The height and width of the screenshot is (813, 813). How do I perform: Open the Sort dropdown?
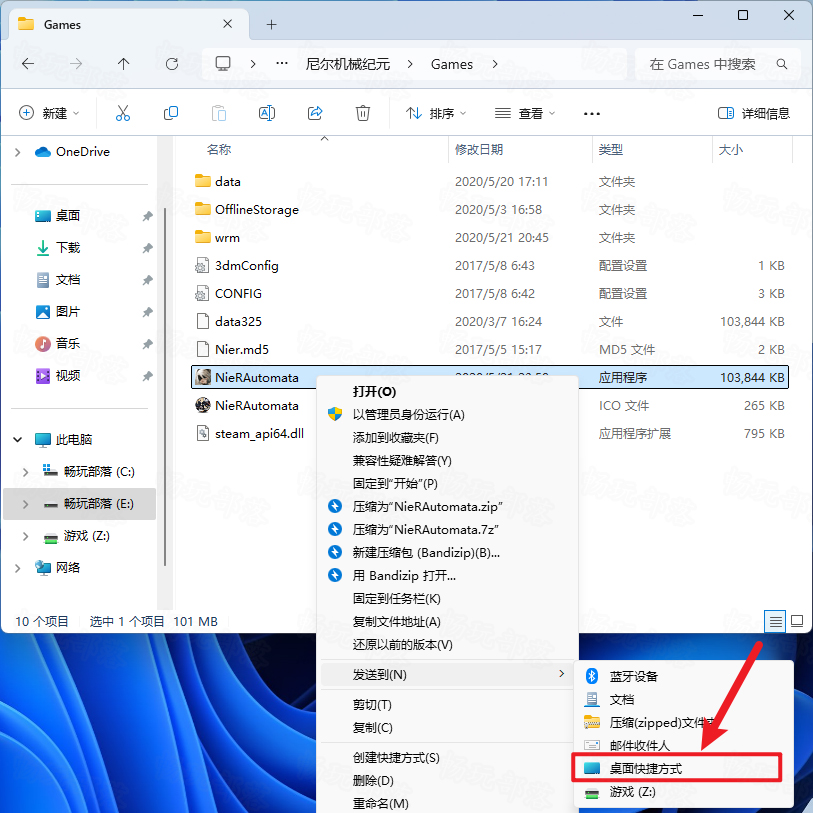pyautogui.click(x=436, y=113)
